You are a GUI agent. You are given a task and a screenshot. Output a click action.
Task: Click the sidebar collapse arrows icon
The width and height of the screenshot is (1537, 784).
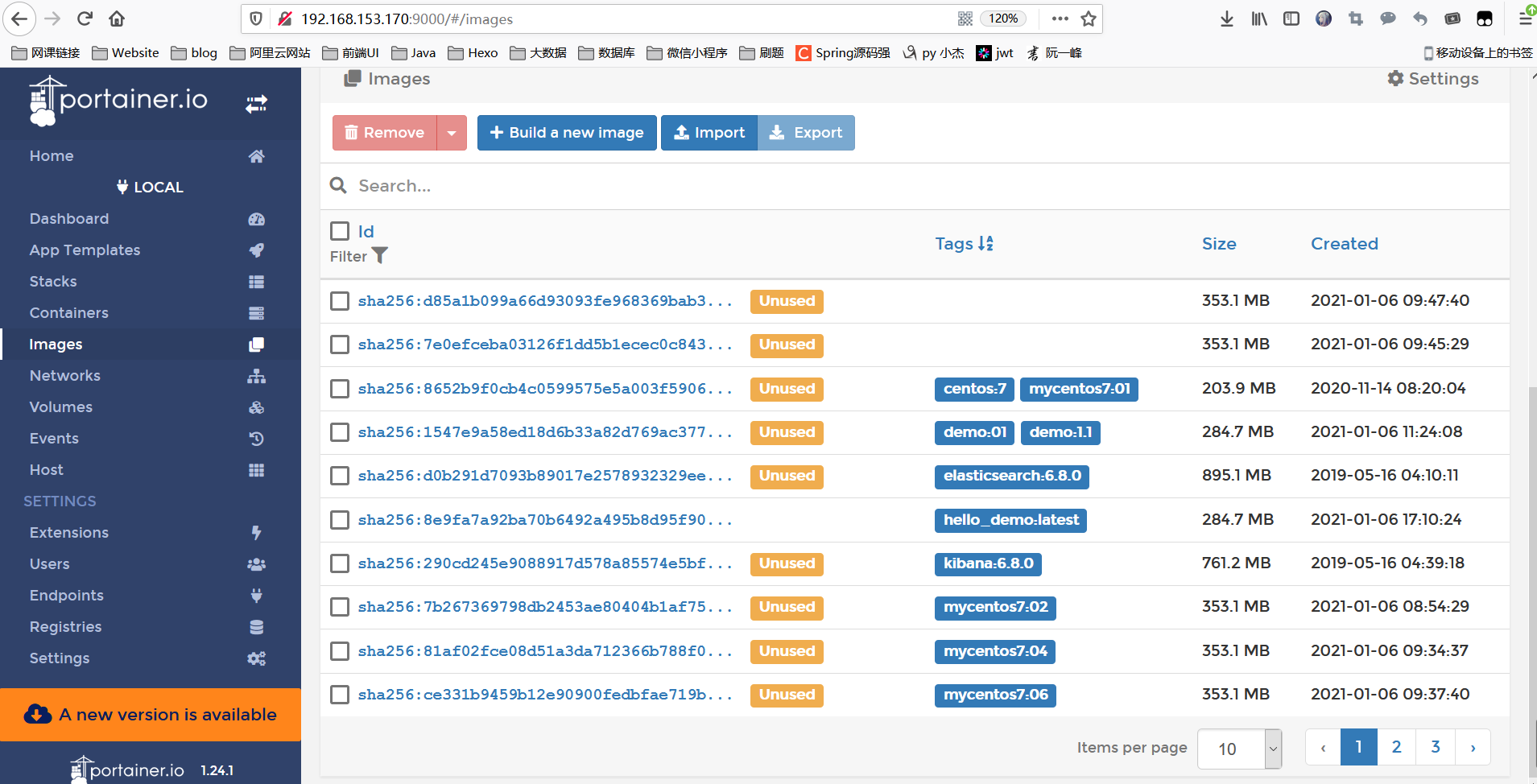[x=256, y=104]
